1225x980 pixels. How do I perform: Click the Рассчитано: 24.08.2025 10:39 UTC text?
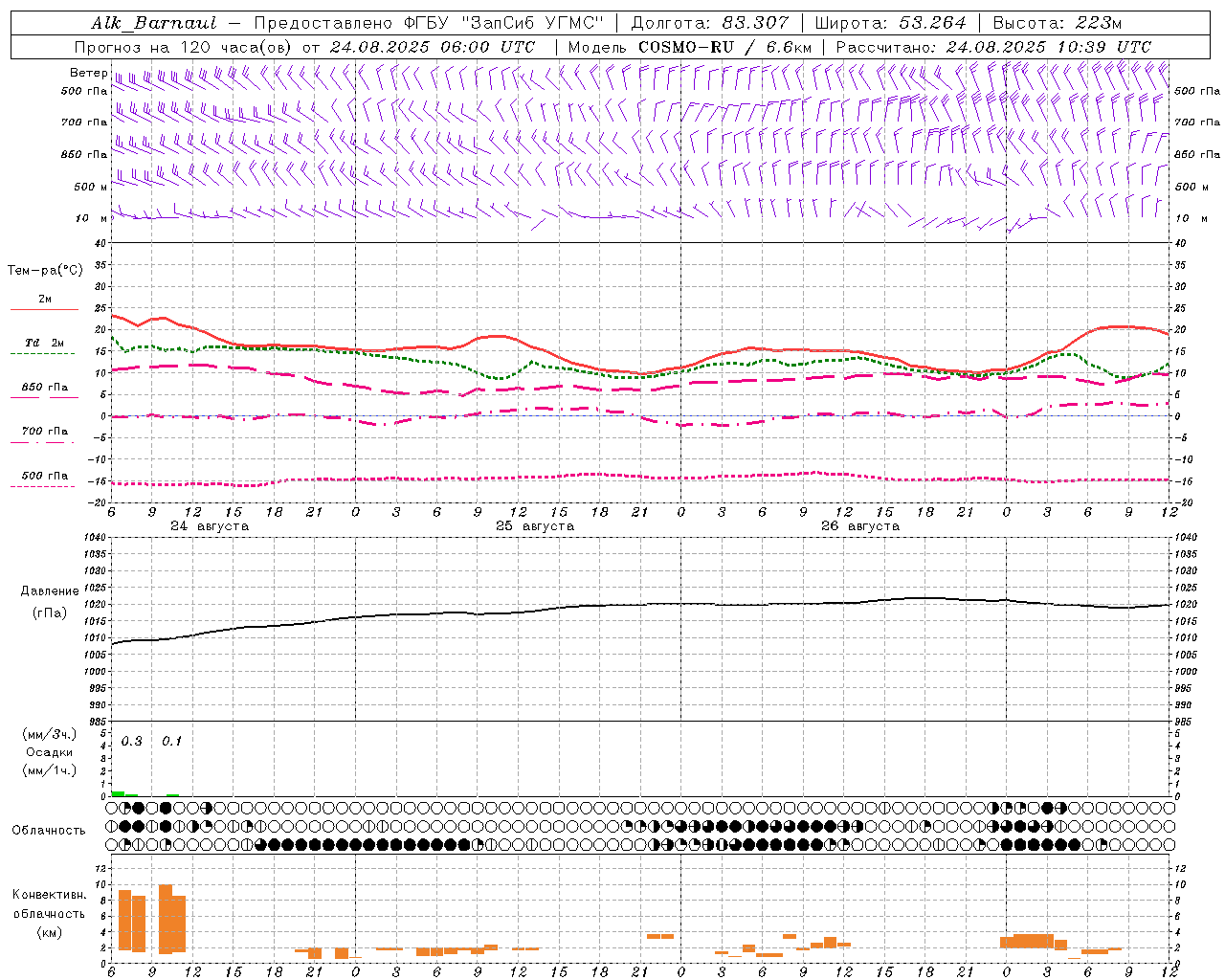pos(993,47)
